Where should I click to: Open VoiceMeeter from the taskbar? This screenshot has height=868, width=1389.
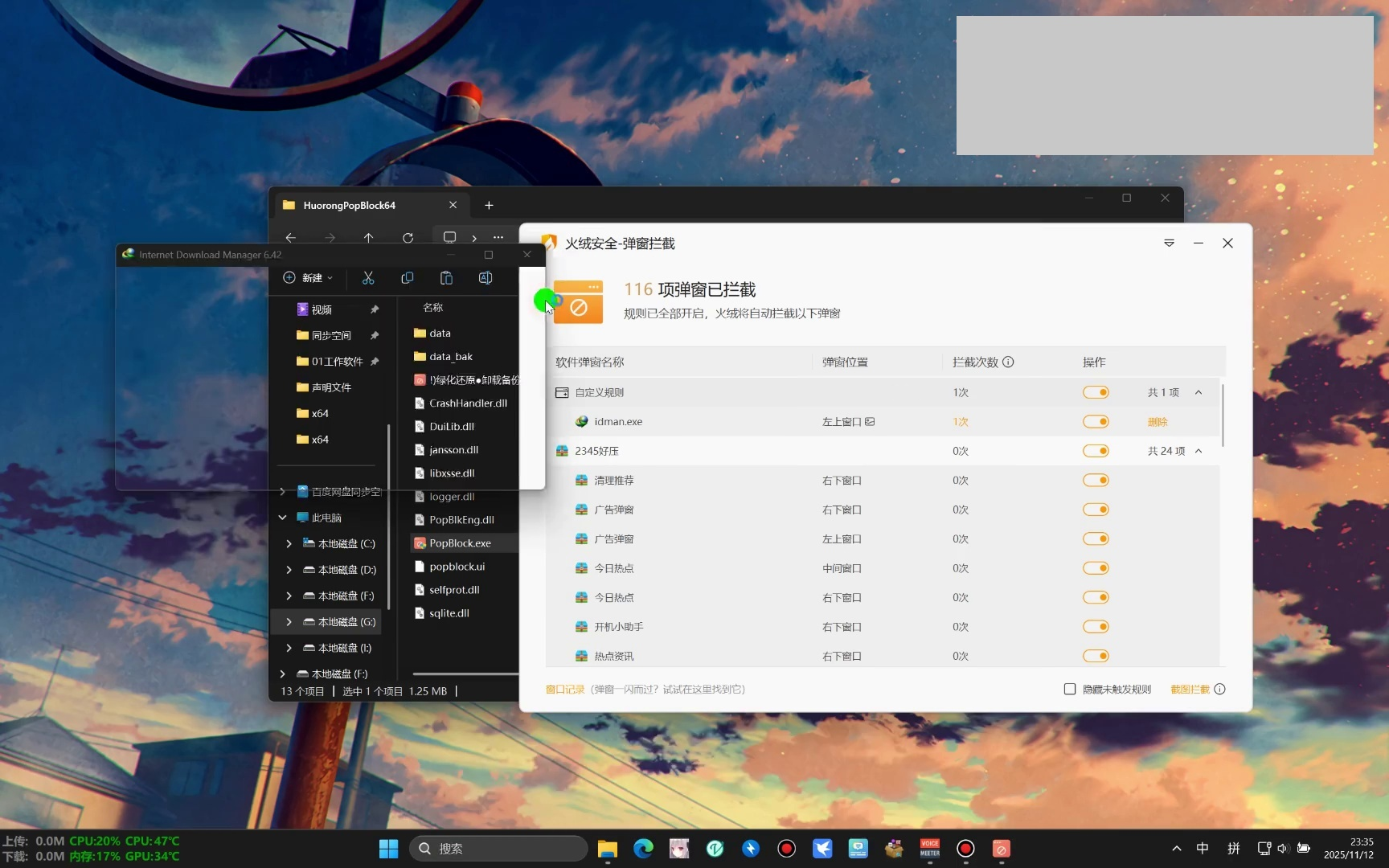[930, 849]
